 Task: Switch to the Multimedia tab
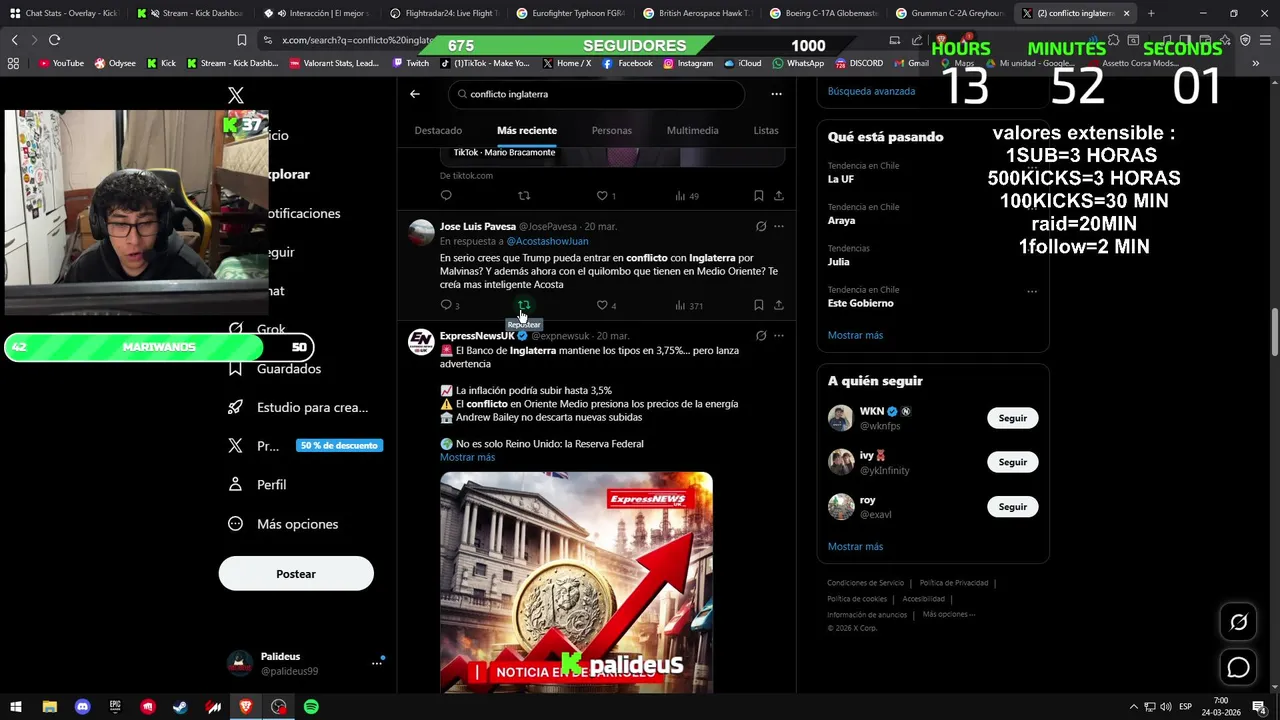(x=692, y=131)
